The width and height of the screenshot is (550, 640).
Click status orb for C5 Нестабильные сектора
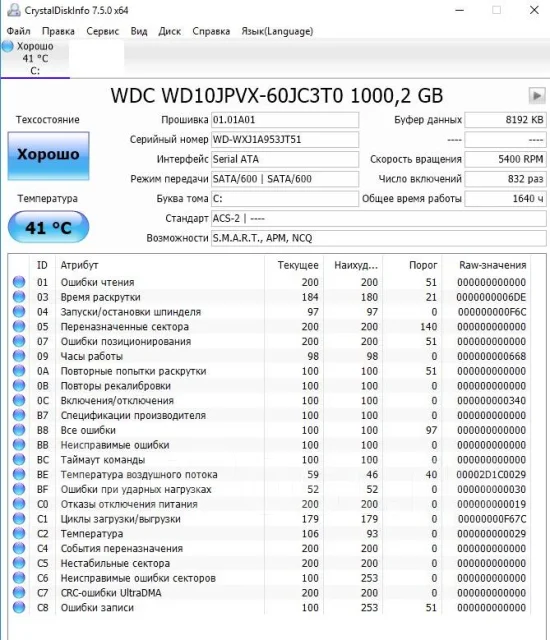tap(19, 563)
